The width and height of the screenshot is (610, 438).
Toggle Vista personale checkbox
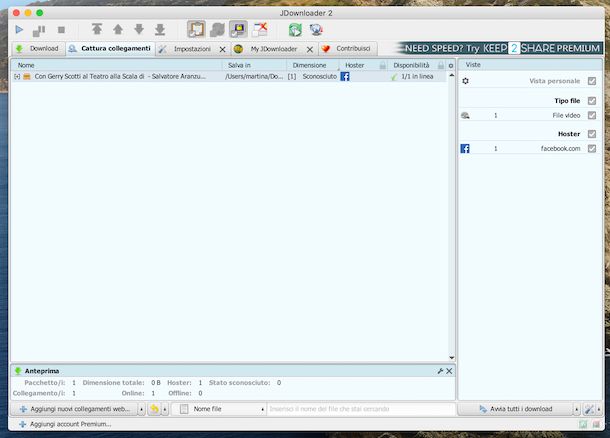coord(592,81)
